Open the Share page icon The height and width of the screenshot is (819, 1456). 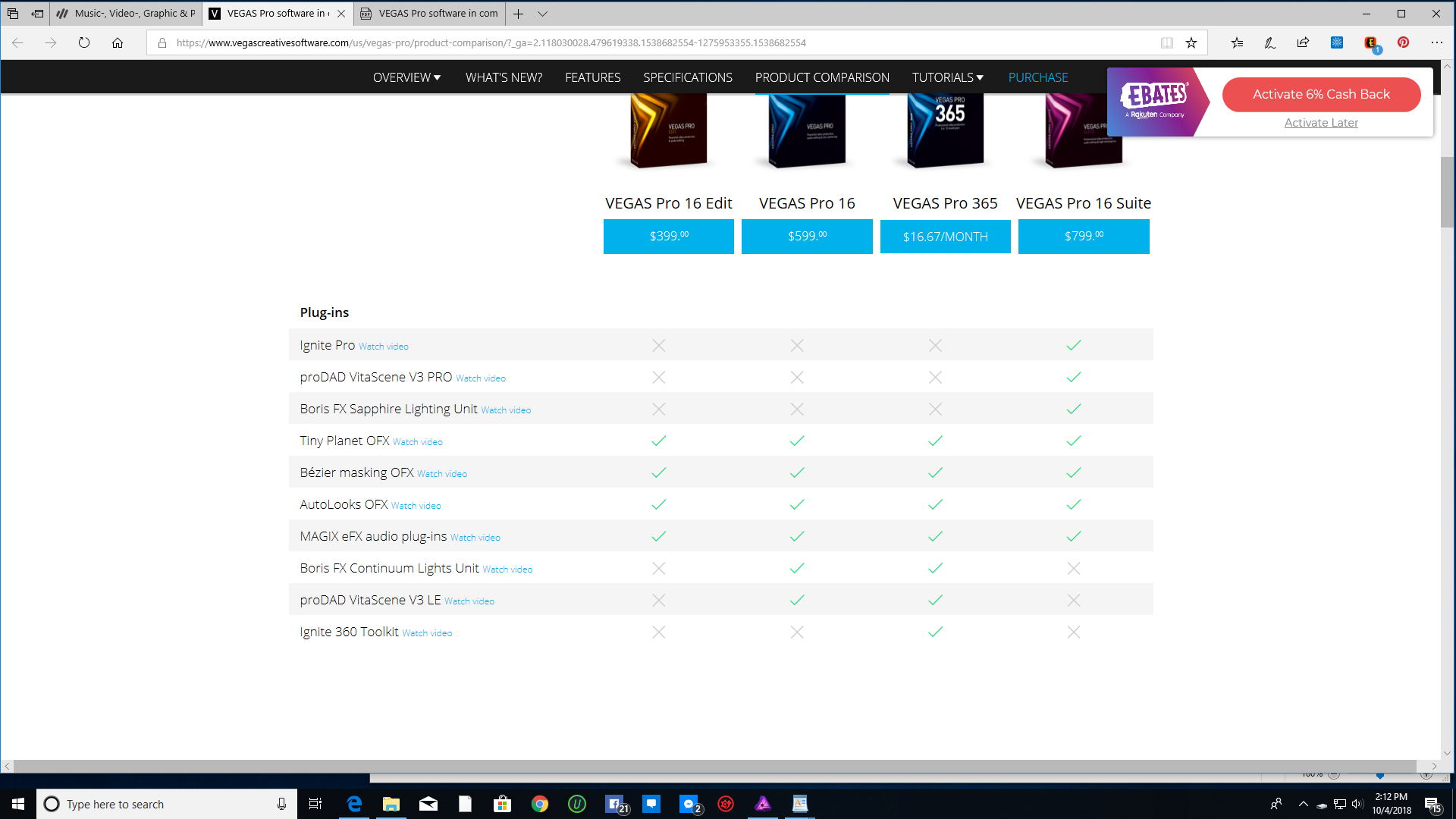tap(1303, 43)
